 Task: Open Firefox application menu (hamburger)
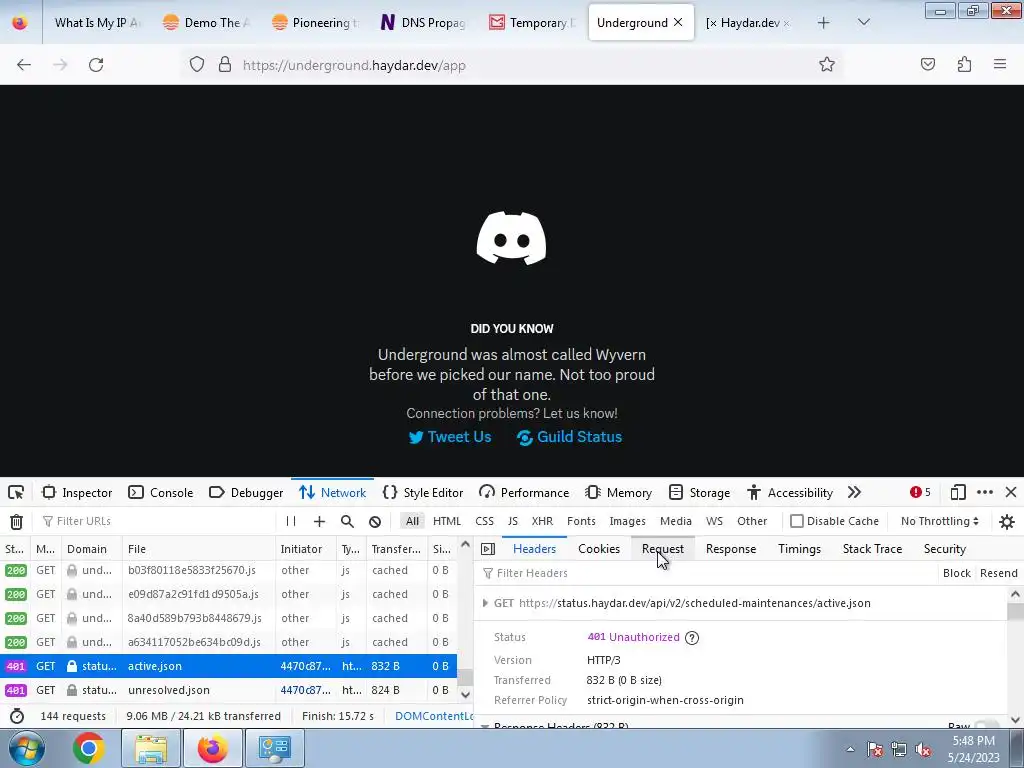click(x=999, y=64)
